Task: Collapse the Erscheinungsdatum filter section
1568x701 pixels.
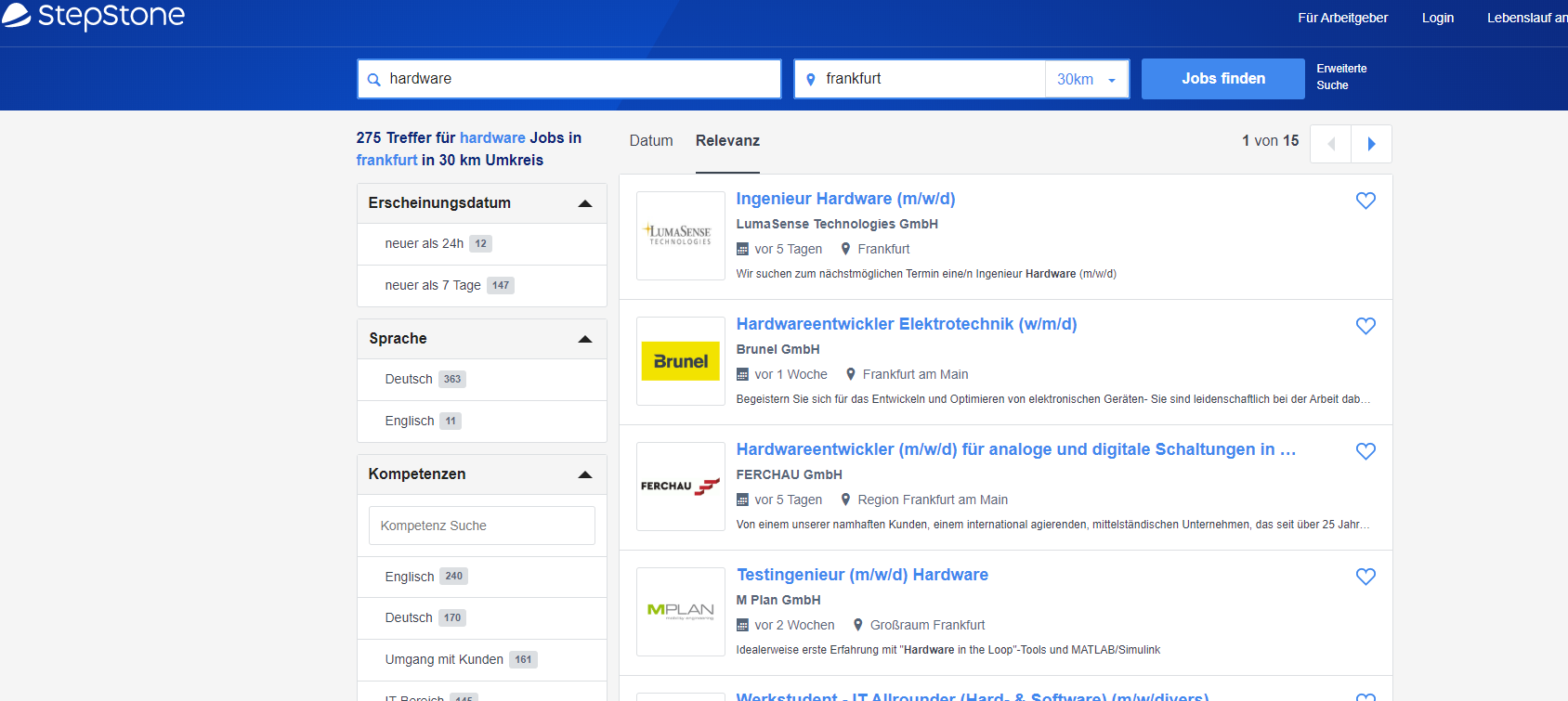Action: [x=585, y=203]
